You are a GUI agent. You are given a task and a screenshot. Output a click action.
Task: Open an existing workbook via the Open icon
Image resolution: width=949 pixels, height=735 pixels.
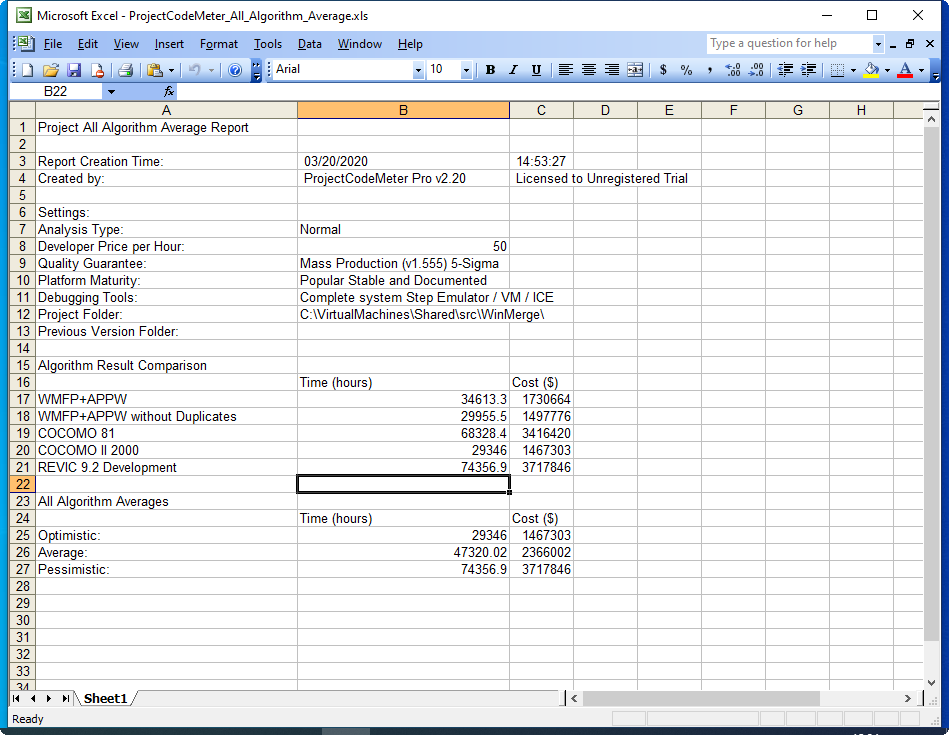50,70
